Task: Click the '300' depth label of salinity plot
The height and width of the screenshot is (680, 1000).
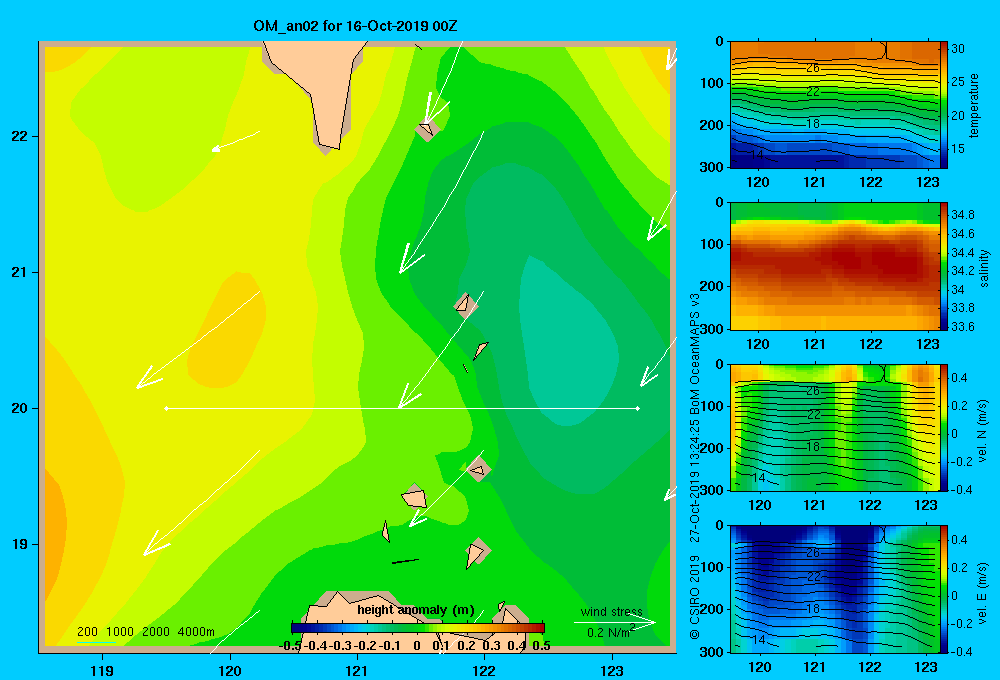Action: pos(712,329)
